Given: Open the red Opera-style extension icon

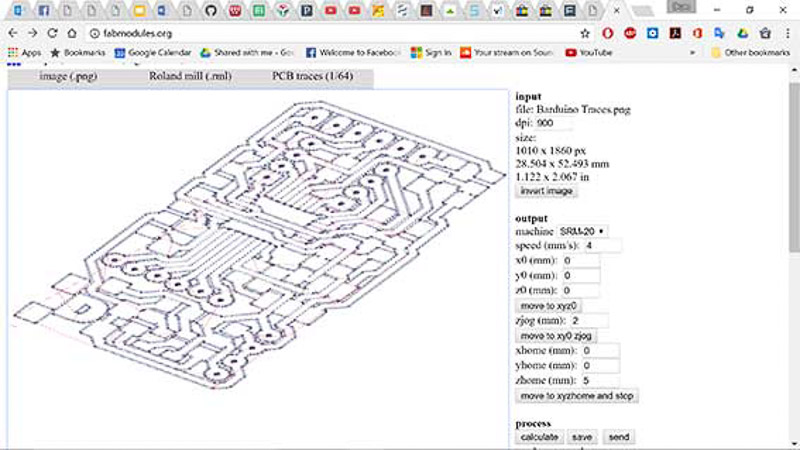Looking at the screenshot, I should (x=607, y=33).
